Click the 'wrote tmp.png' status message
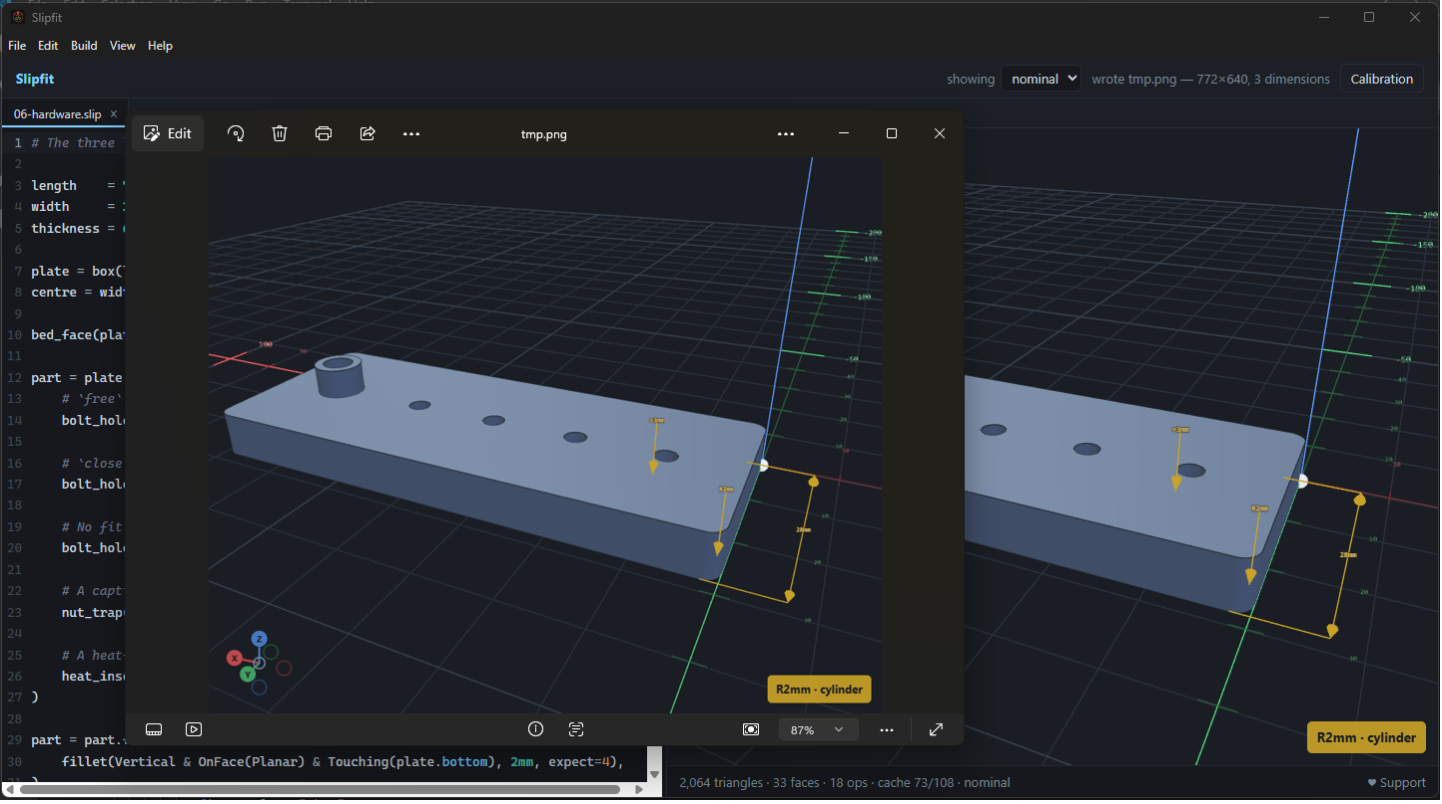The height and width of the screenshot is (804, 1442). pos(1210,79)
